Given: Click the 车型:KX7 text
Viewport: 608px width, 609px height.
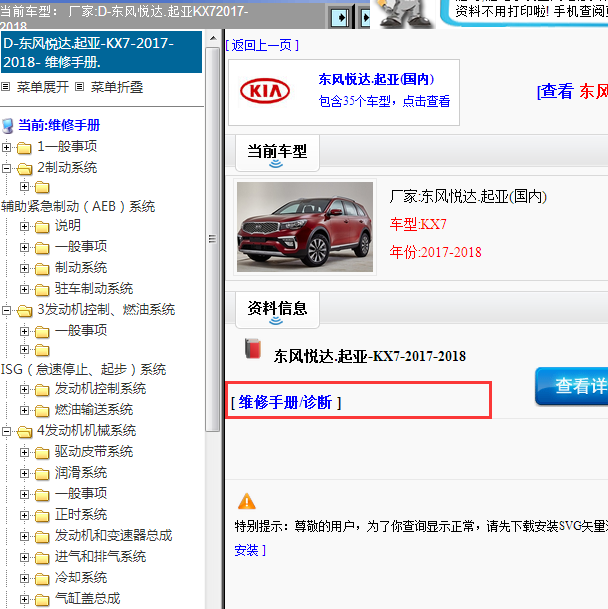Looking at the screenshot, I should [418, 224].
